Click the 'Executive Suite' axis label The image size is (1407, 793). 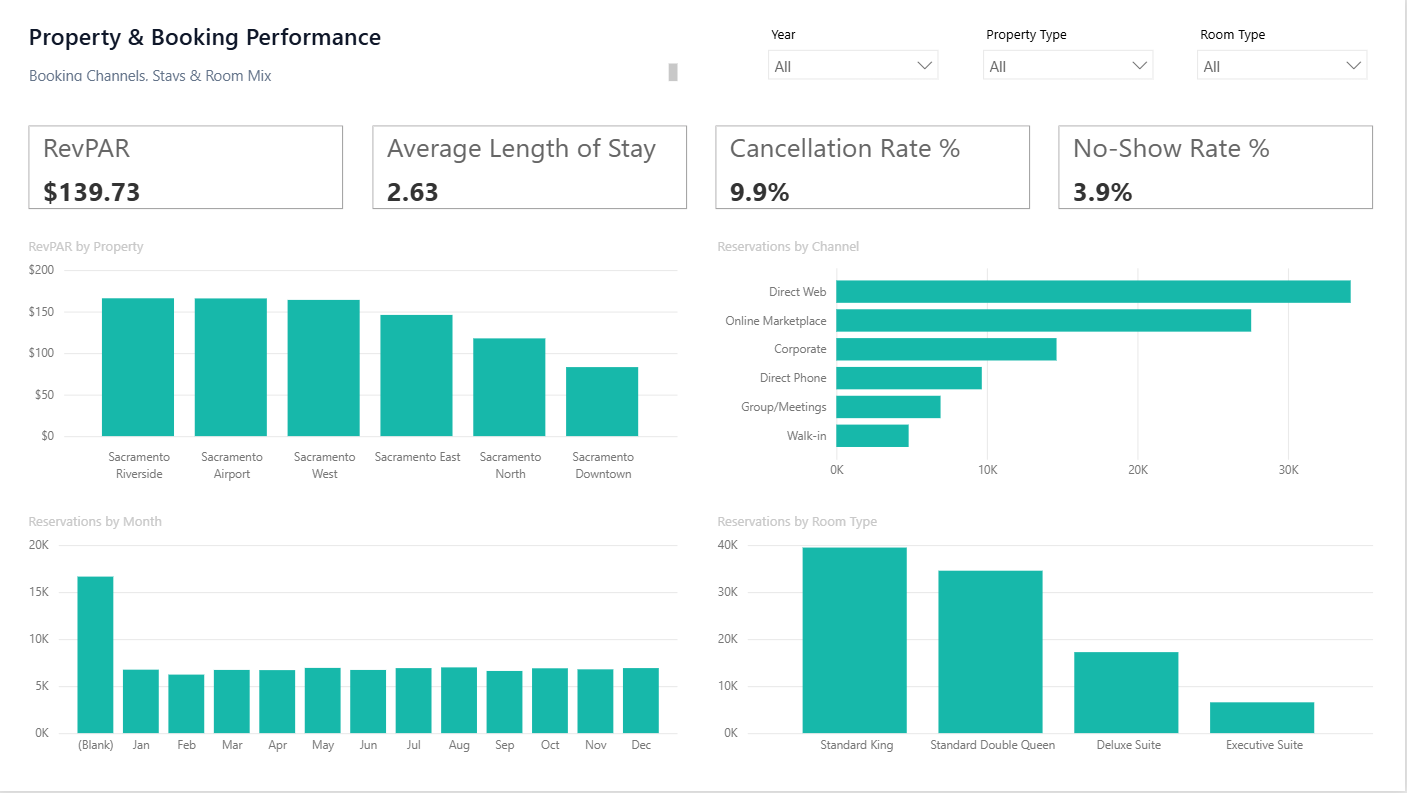(x=1264, y=745)
